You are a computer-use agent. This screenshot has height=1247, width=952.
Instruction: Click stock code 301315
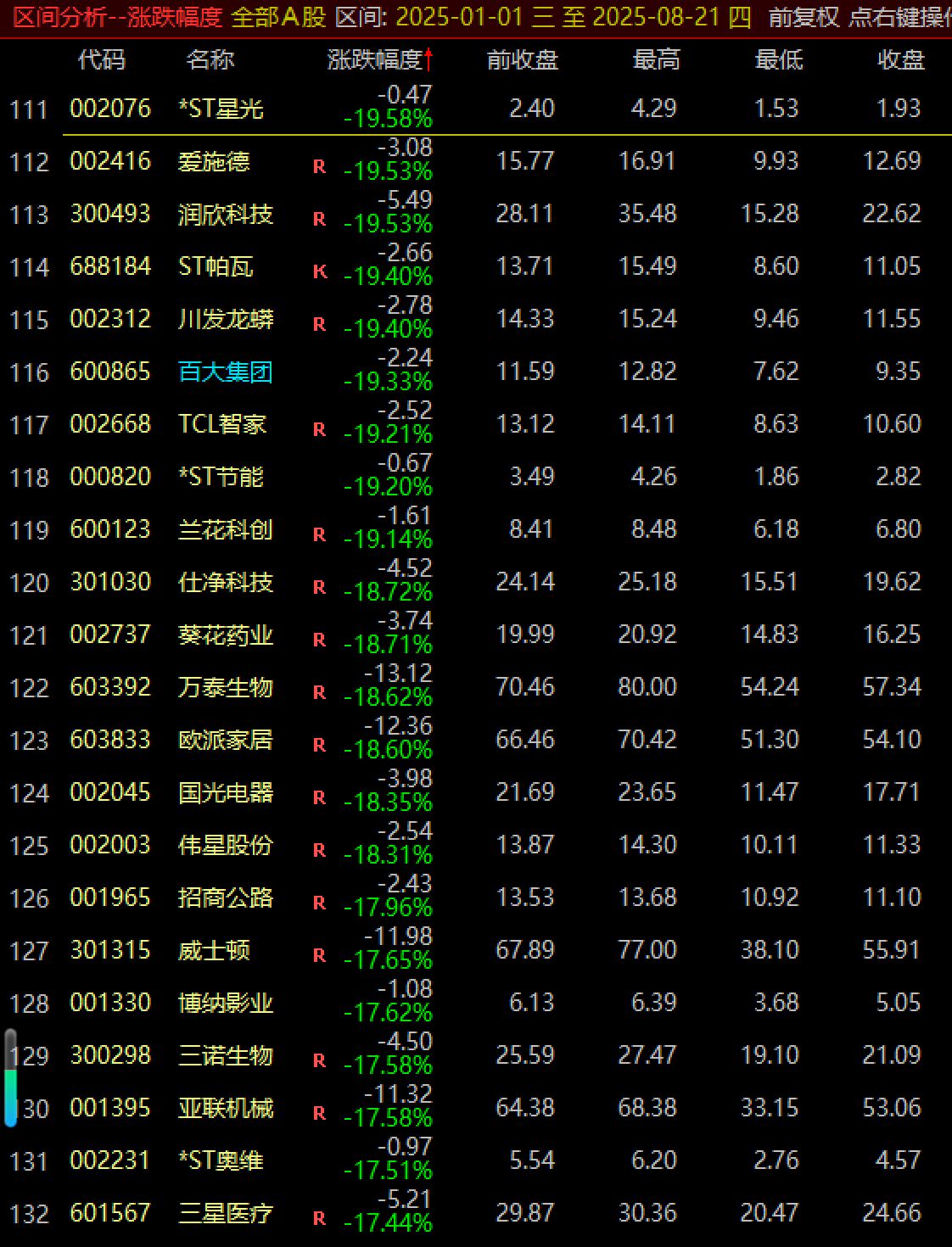pyautogui.click(x=110, y=950)
